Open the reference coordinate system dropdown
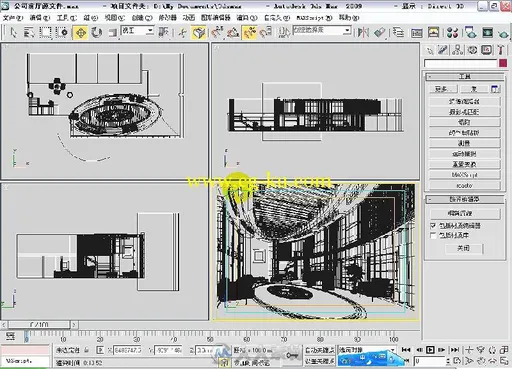The height and width of the screenshot is (369, 512). 137,31
